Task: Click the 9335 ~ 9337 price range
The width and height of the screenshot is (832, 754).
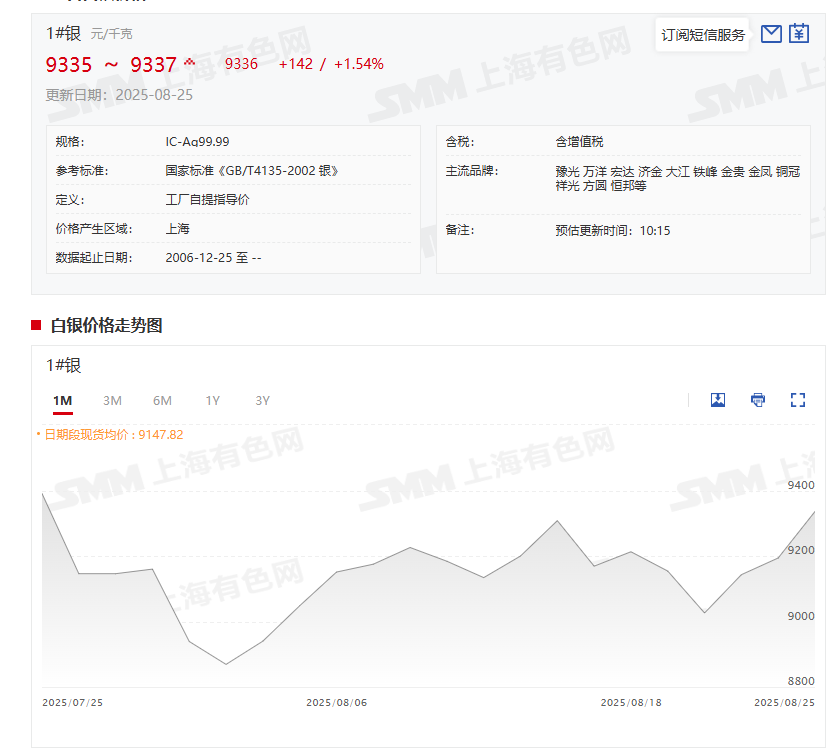Action: tap(111, 65)
